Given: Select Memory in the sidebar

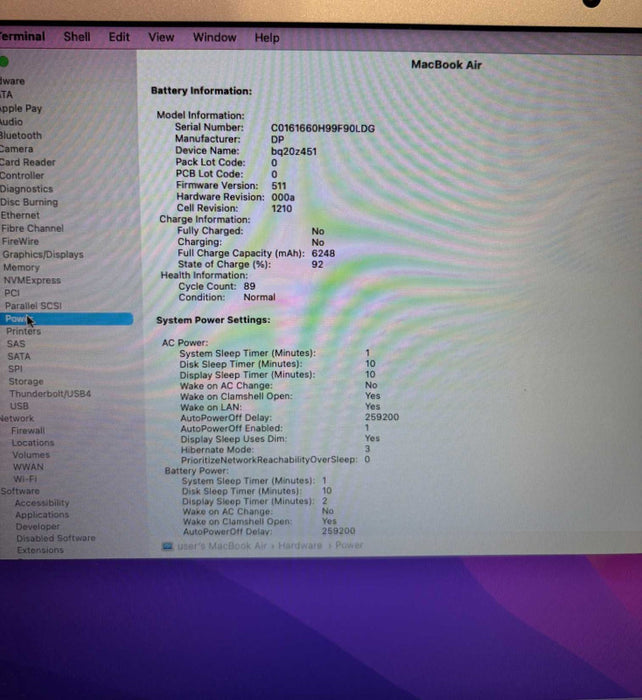Looking at the screenshot, I should (x=21, y=267).
